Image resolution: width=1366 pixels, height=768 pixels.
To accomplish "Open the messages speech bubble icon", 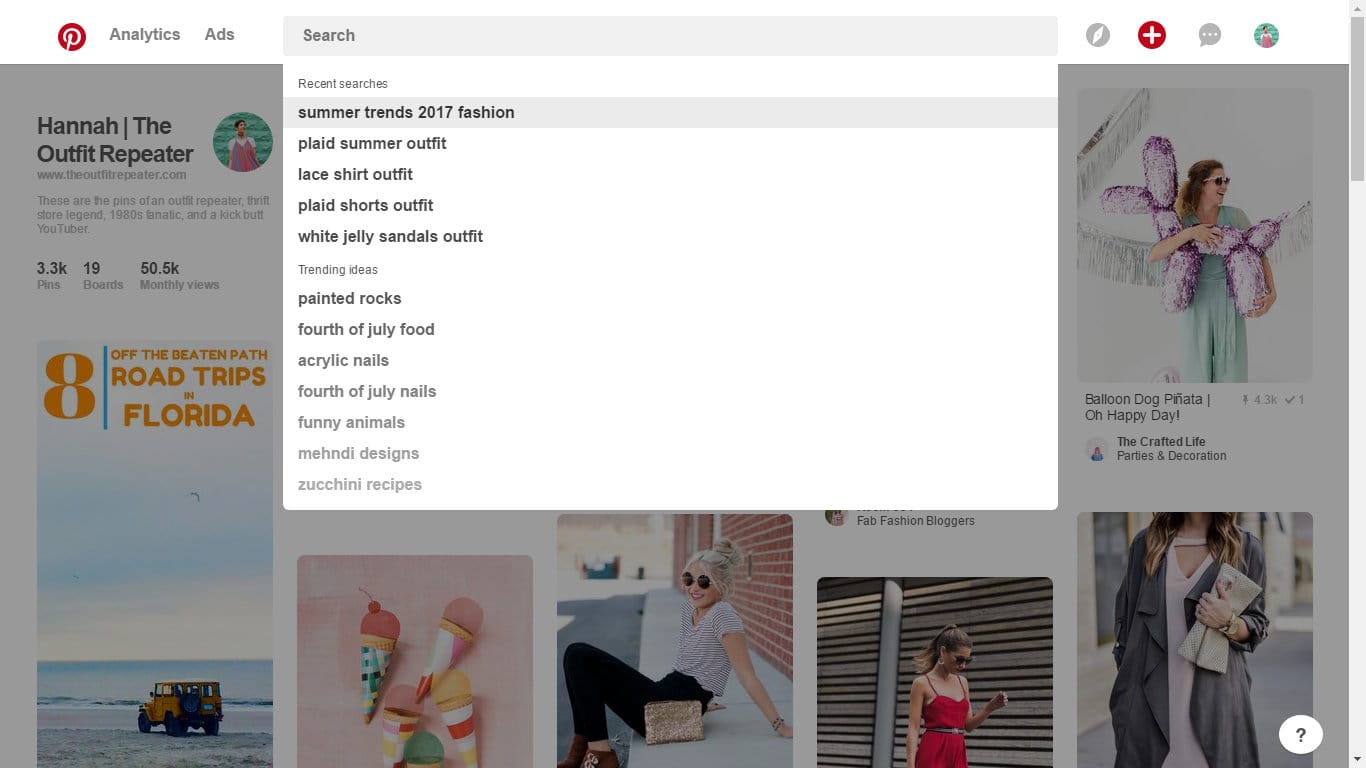I will point(1209,35).
